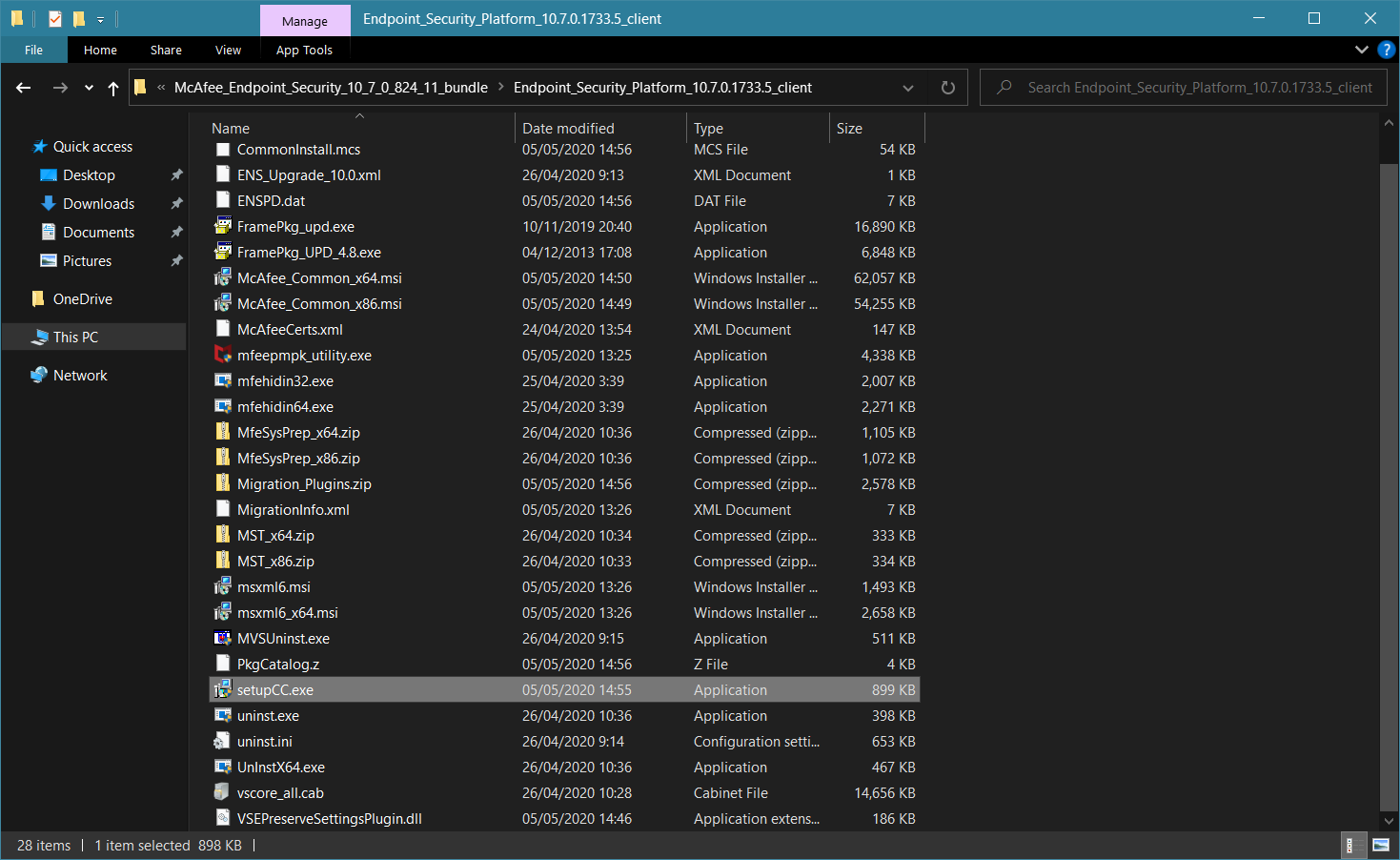Open the File menu
This screenshot has width=1400, height=860.
tap(33, 50)
